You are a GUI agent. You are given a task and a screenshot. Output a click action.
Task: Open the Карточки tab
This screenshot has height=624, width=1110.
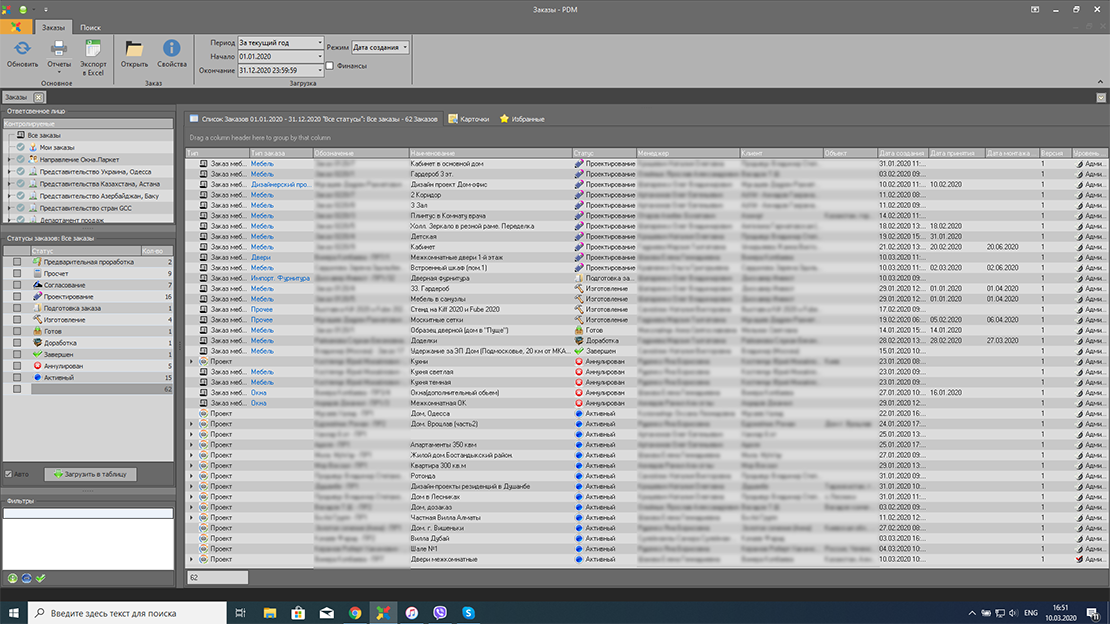pos(469,119)
